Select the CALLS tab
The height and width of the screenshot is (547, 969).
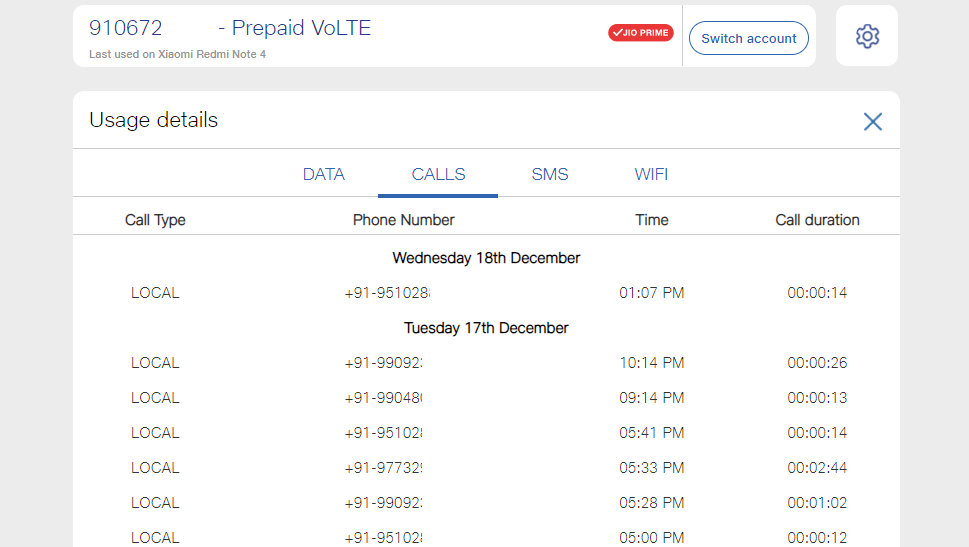click(438, 174)
